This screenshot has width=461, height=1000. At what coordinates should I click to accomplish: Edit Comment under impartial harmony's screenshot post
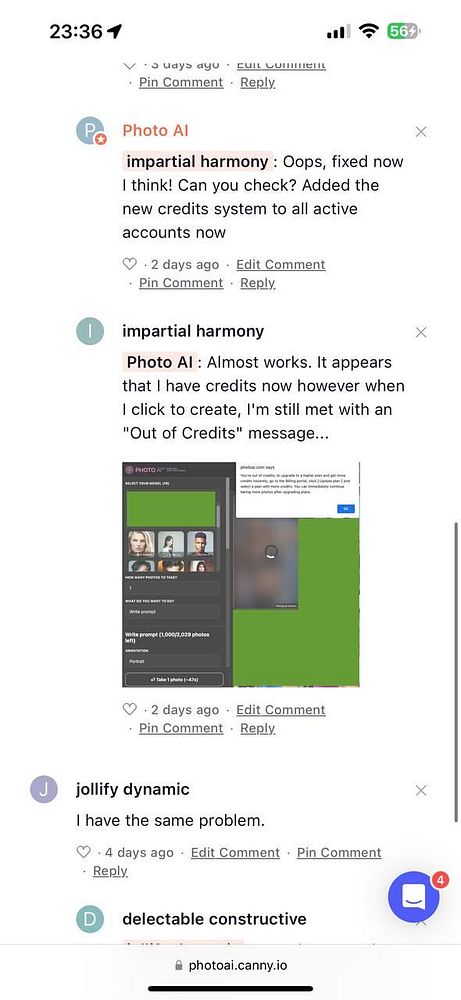281,709
